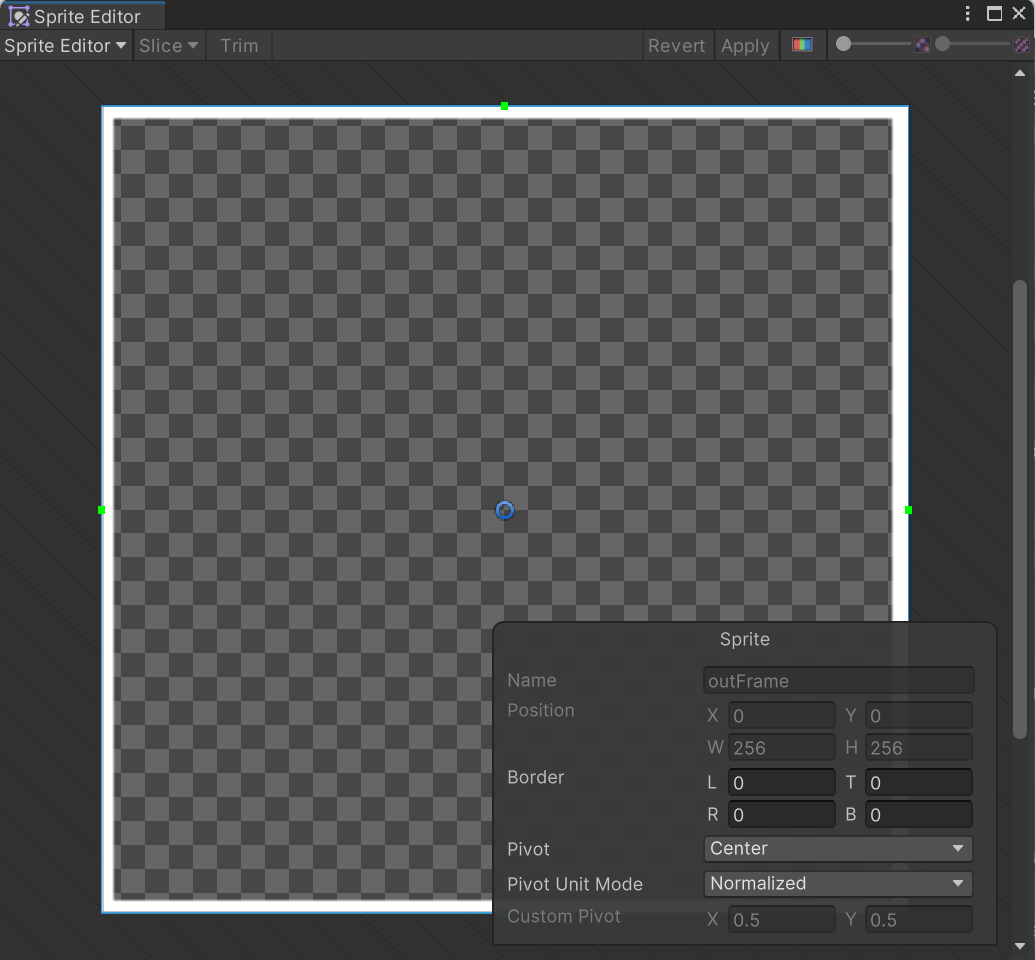Open the Pivot dropdown set to Center
Image resolution: width=1035 pixels, height=960 pixels.
point(838,848)
